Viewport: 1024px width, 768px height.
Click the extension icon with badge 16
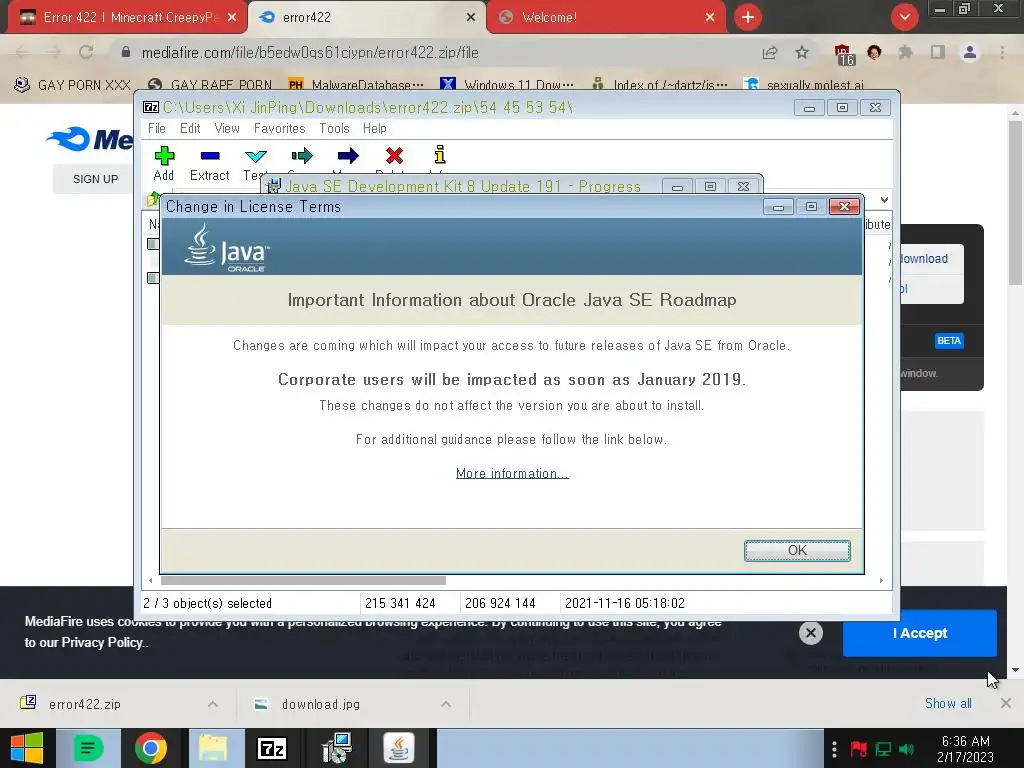844,55
